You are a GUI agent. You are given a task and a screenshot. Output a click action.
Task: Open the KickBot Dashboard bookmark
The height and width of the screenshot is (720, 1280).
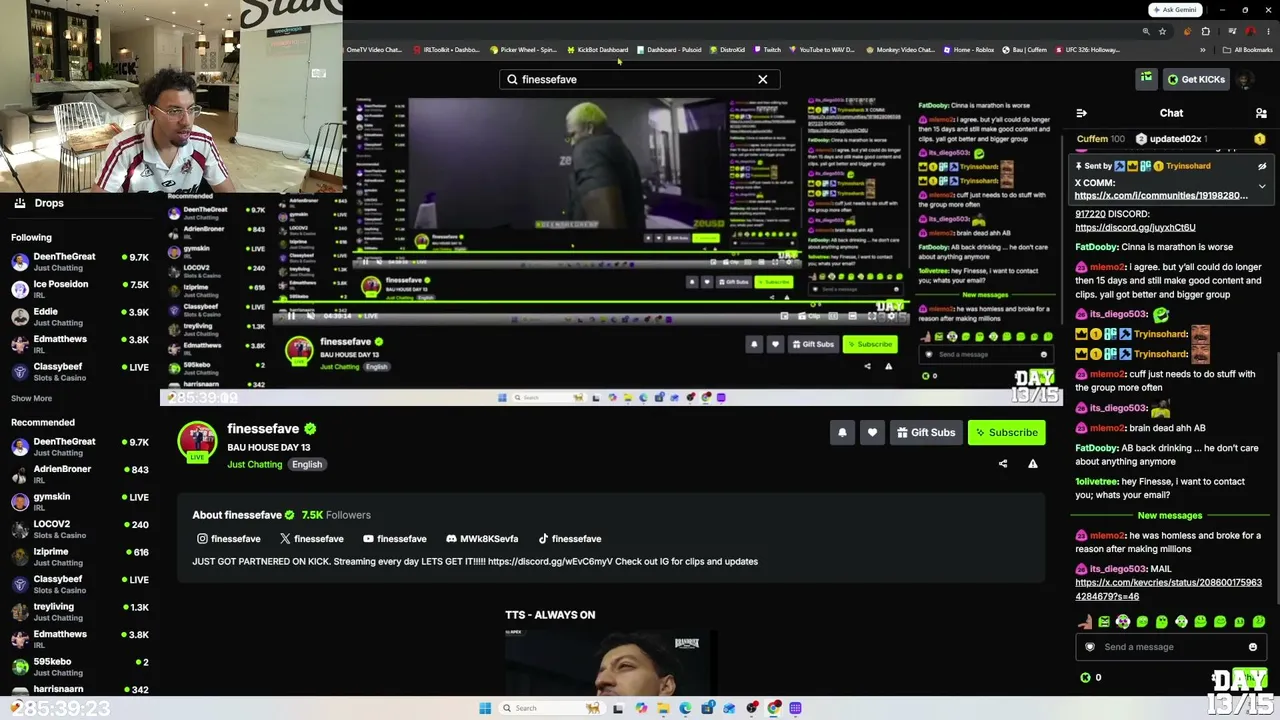597,49
